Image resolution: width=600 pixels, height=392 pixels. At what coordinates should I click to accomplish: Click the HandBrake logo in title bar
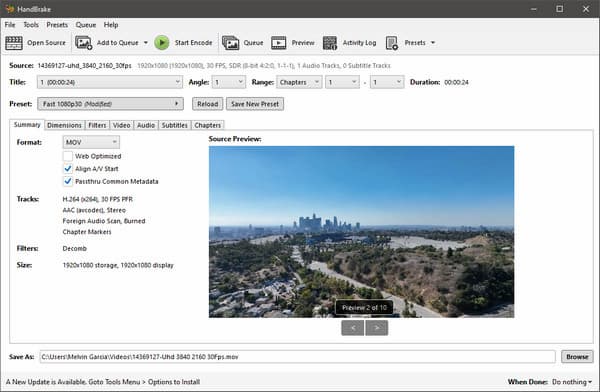9,8
